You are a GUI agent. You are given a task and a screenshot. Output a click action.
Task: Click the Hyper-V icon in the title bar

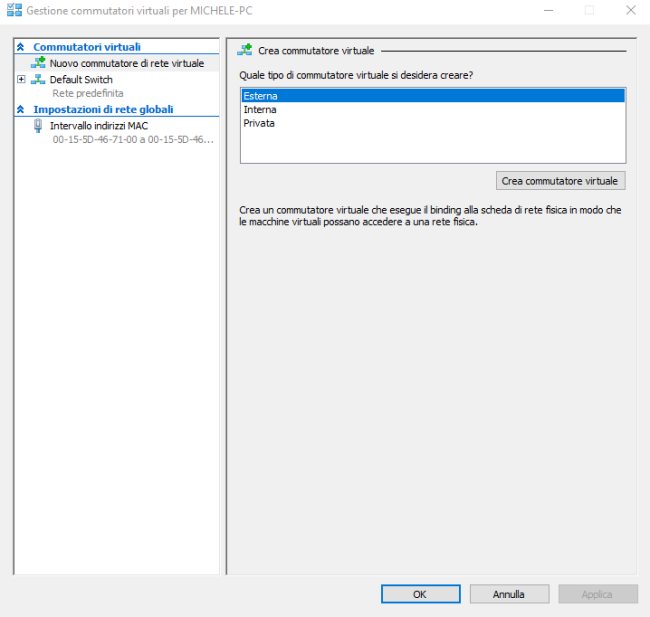14,10
